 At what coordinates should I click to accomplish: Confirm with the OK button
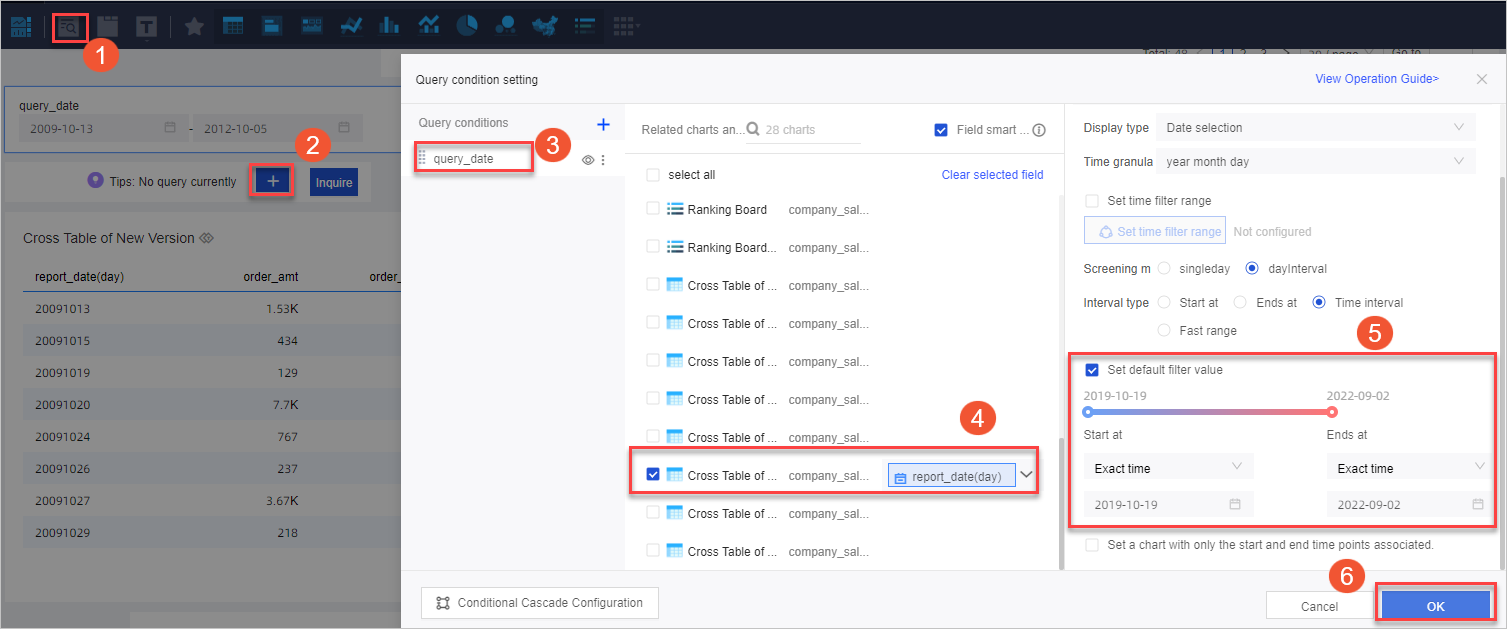[x=1435, y=606]
